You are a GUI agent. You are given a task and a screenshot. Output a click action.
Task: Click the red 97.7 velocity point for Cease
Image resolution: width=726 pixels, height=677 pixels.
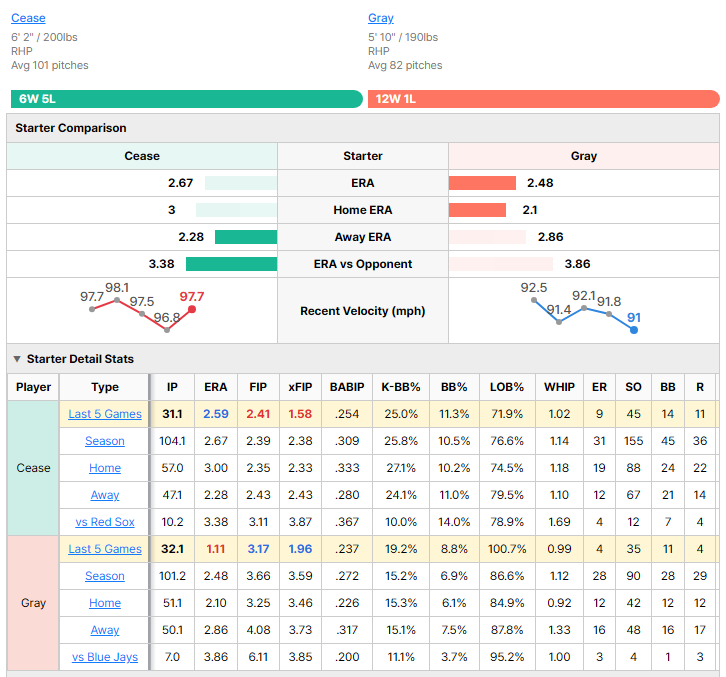click(192, 309)
